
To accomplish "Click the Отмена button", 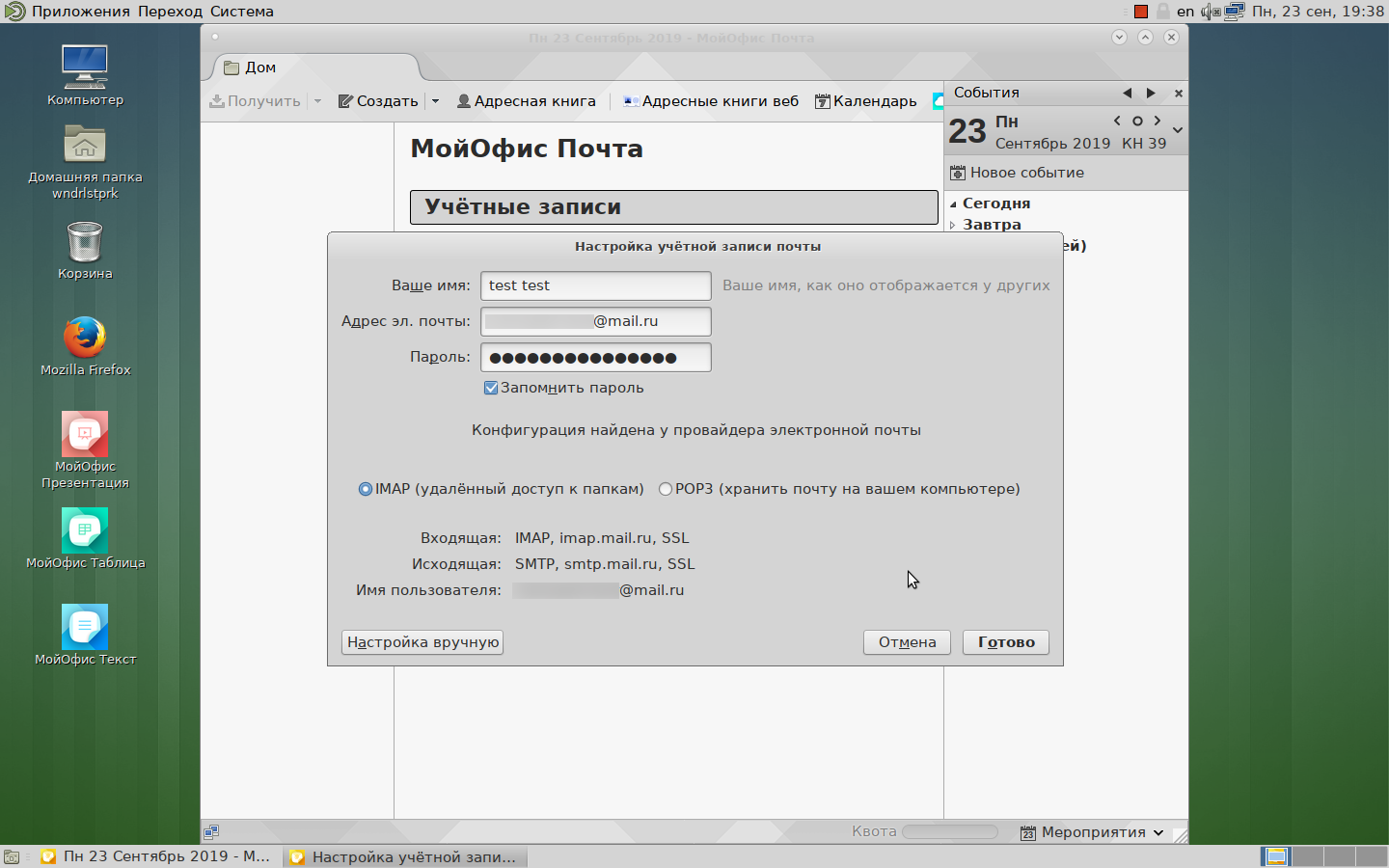I will click(x=907, y=642).
